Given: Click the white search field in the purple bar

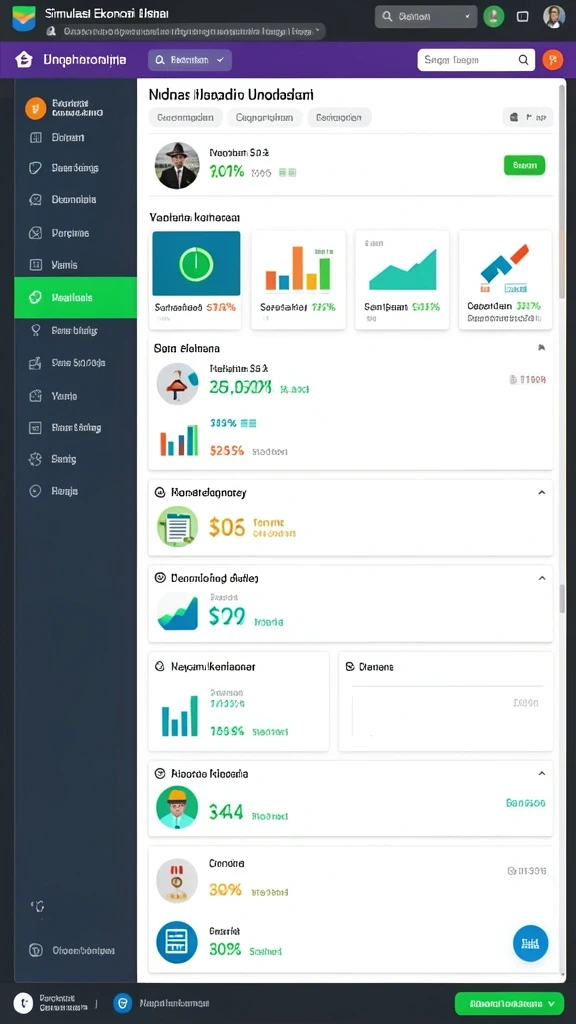Looking at the screenshot, I should point(476,60).
